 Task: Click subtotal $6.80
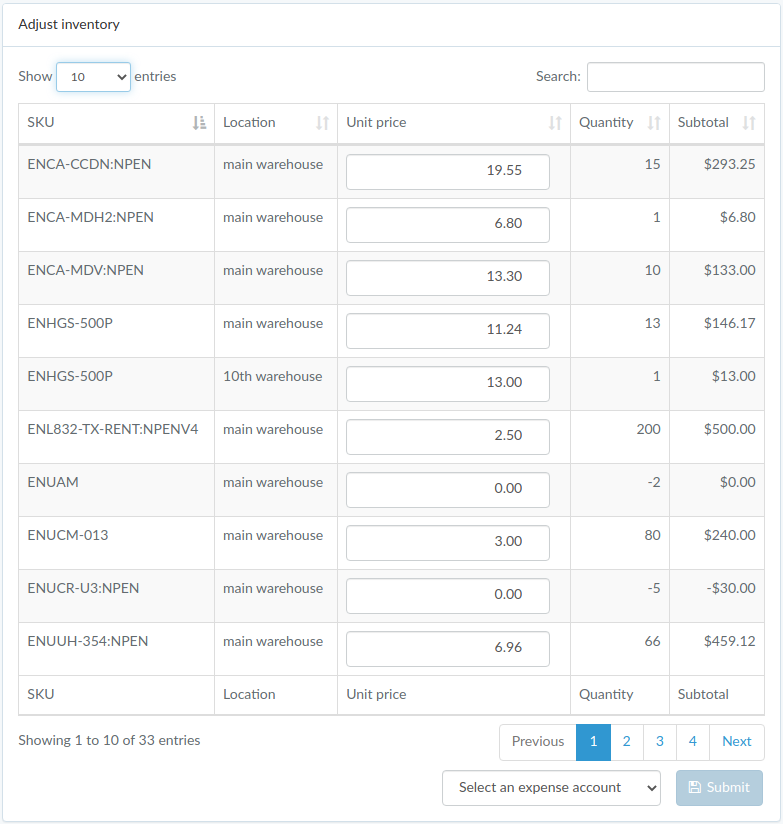coord(737,218)
